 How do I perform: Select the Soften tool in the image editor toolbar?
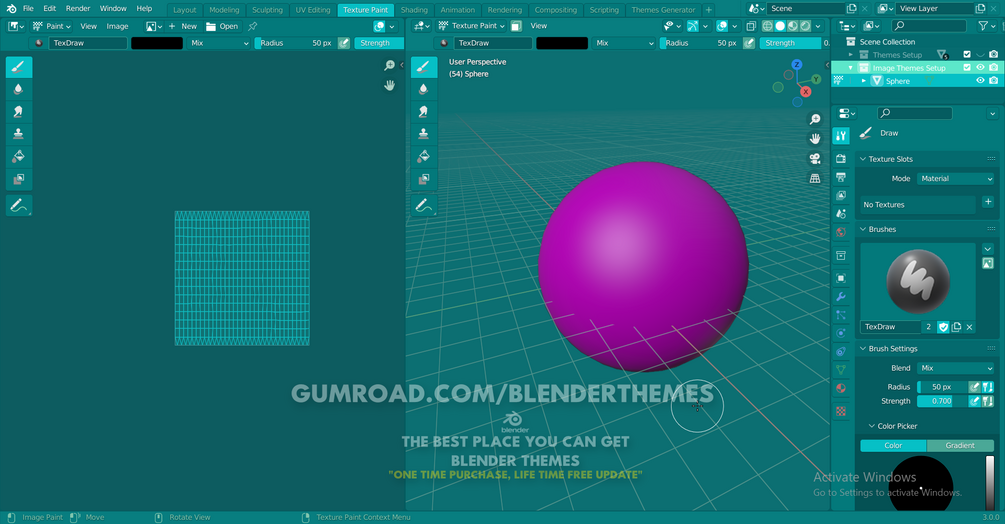pos(19,89)
